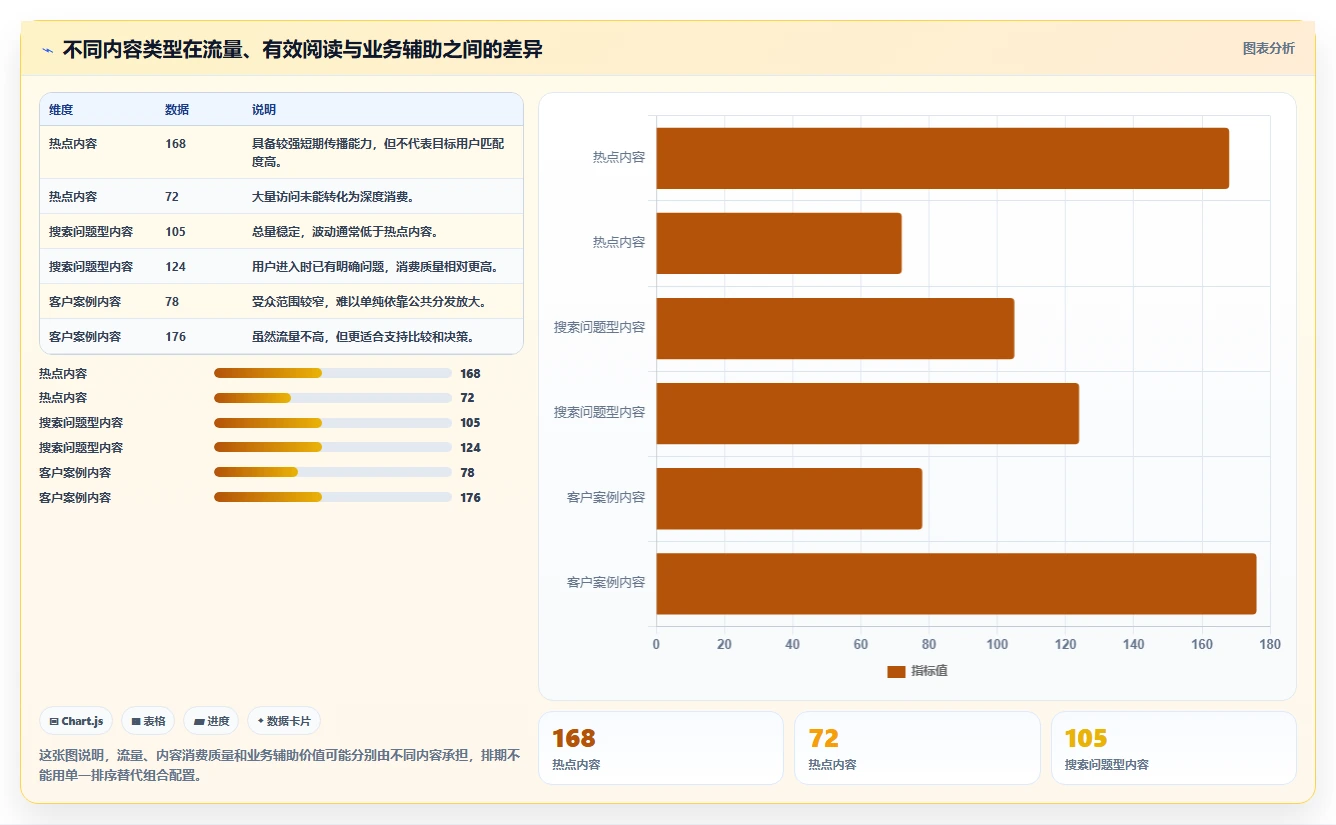Click the progress bar labeled 78
This screenshot has width=1336, height=825.
[x=333, y=473]
